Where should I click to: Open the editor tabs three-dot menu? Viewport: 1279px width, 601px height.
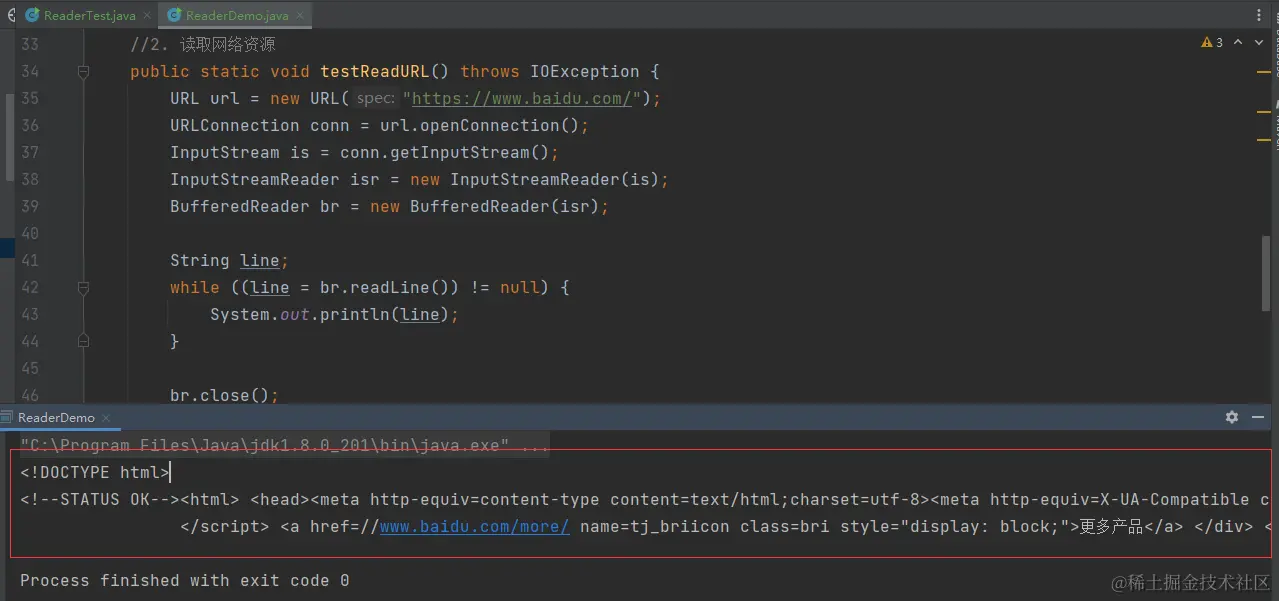pos(1259,15)
